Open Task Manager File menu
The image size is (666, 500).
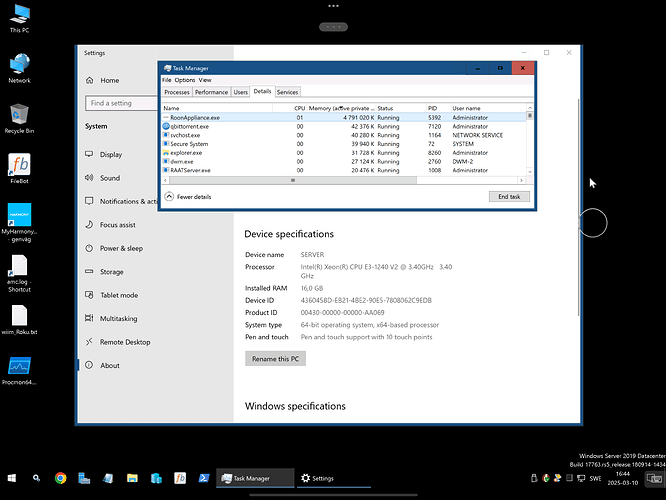coord(166,80)
